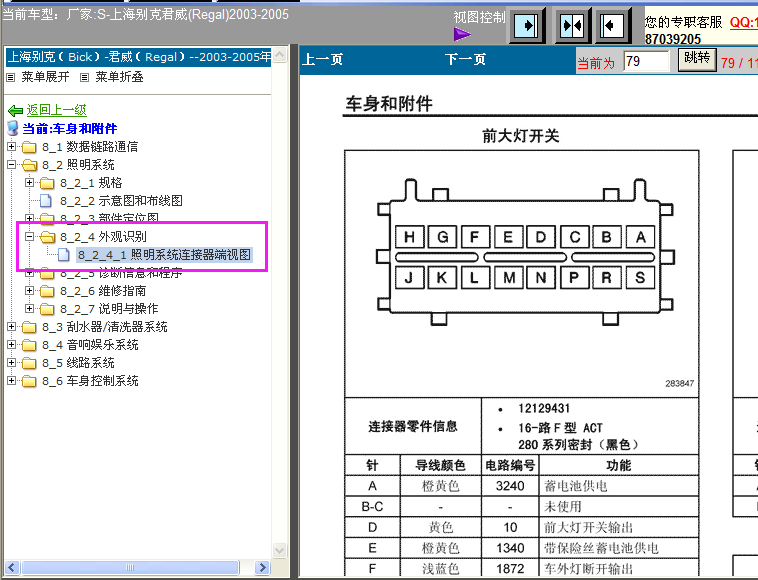Select the 8_2_4 外观识别 label
The height and width of the screenshot is (580, 758).
(103, 237)
